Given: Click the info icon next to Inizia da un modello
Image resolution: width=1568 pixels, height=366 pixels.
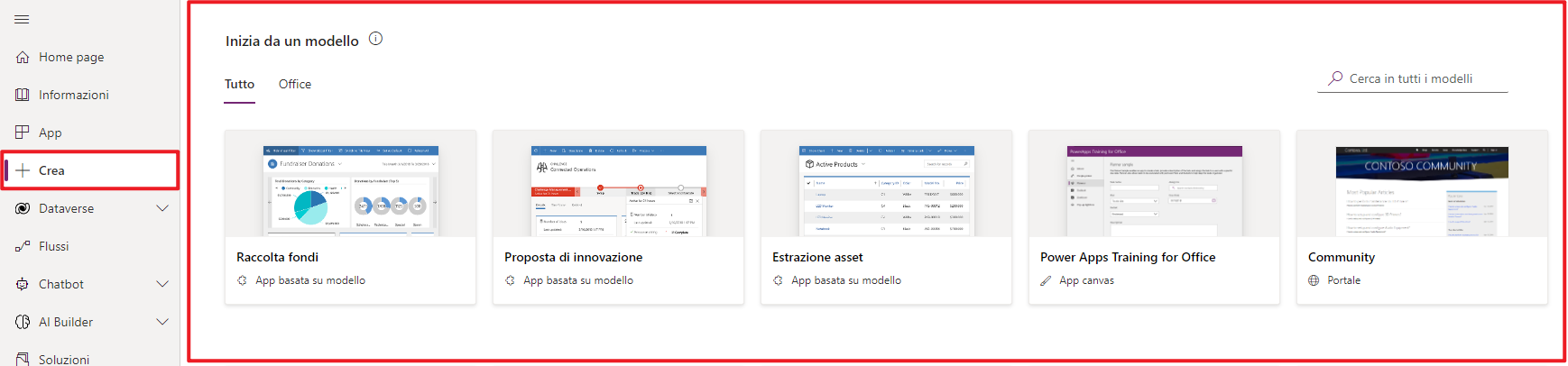Looking at the screenshot, I should (x=376, y=39).
